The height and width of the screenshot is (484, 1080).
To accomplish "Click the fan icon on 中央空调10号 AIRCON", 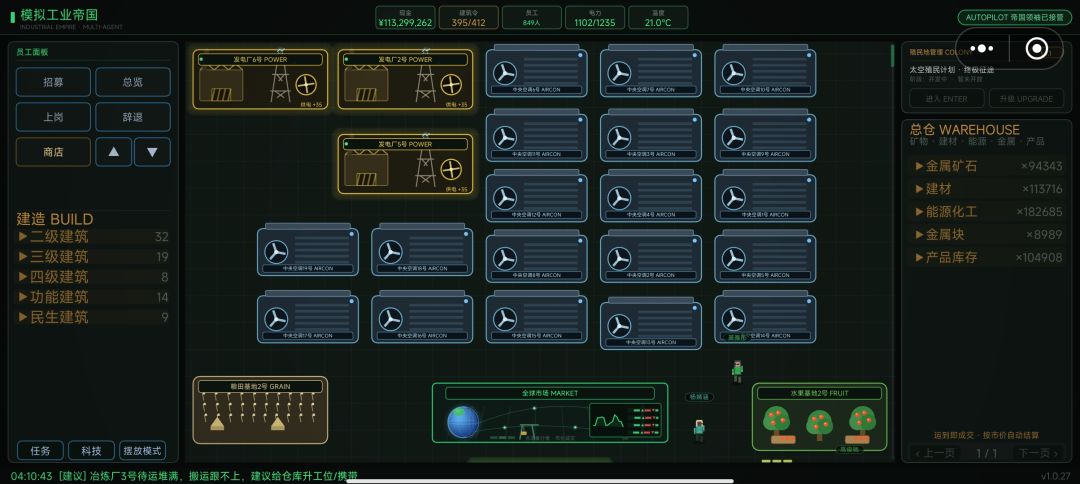I will click(734, 73).
